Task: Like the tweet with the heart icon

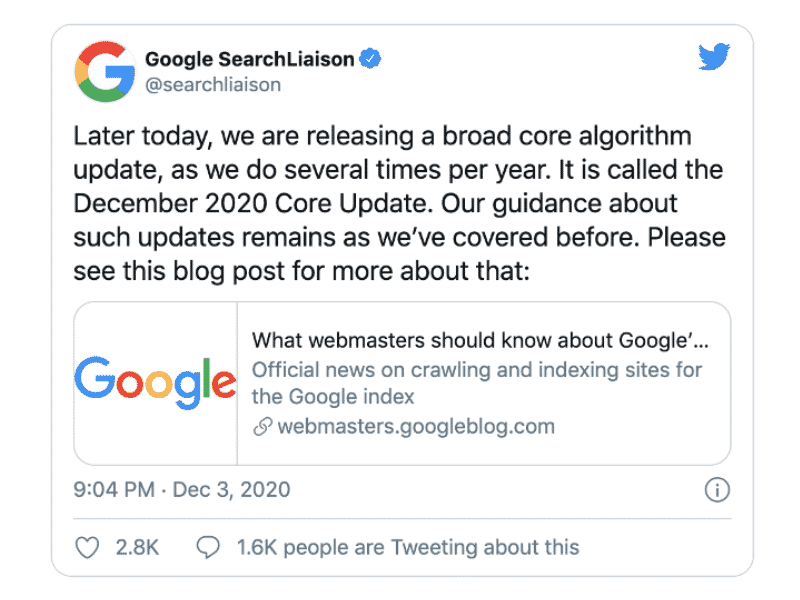Action: (x=87, y=547)
